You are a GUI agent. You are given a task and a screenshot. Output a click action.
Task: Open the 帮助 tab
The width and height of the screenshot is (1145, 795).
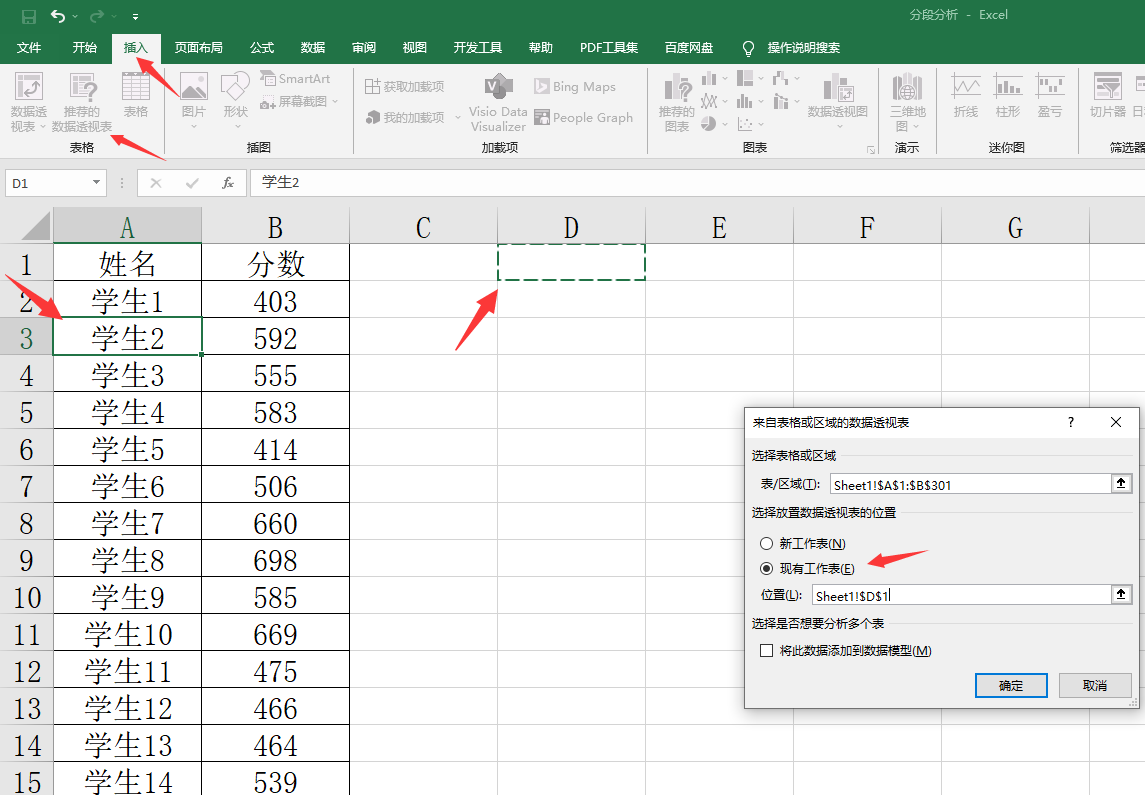pos(540,47)
